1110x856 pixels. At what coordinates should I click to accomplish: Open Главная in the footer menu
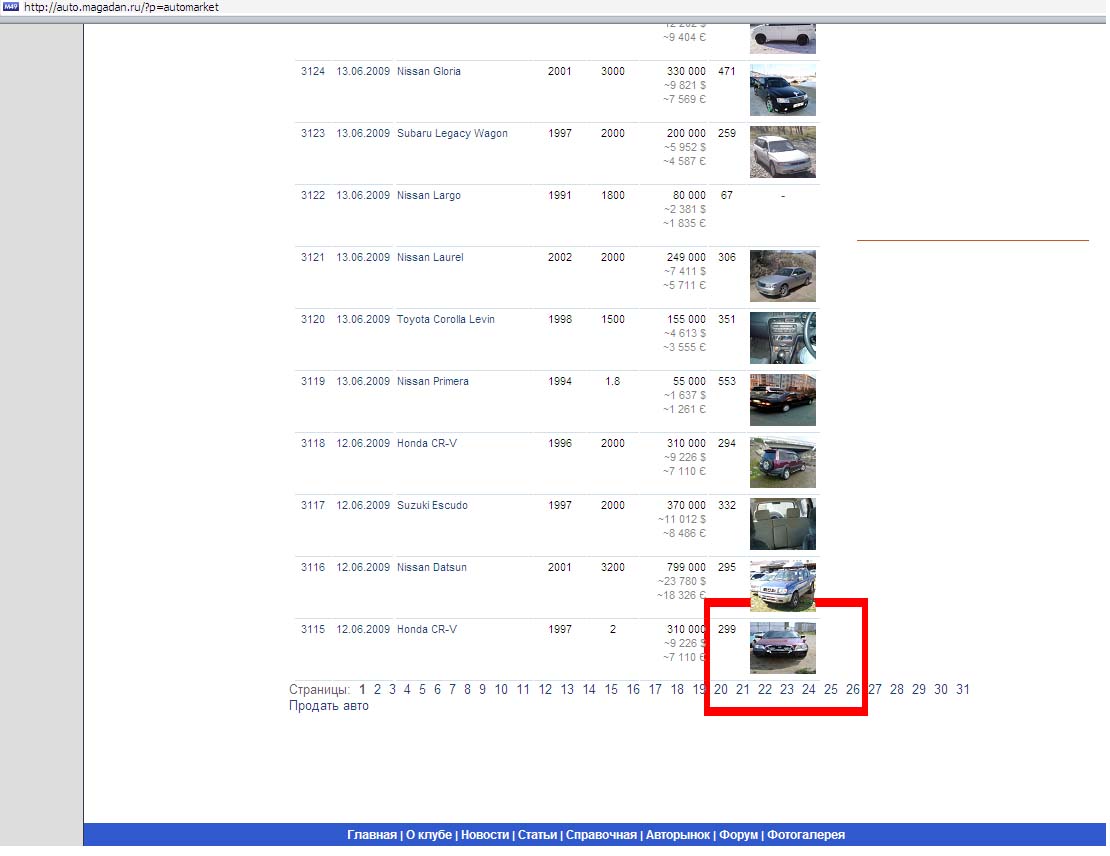coord(371,835)
